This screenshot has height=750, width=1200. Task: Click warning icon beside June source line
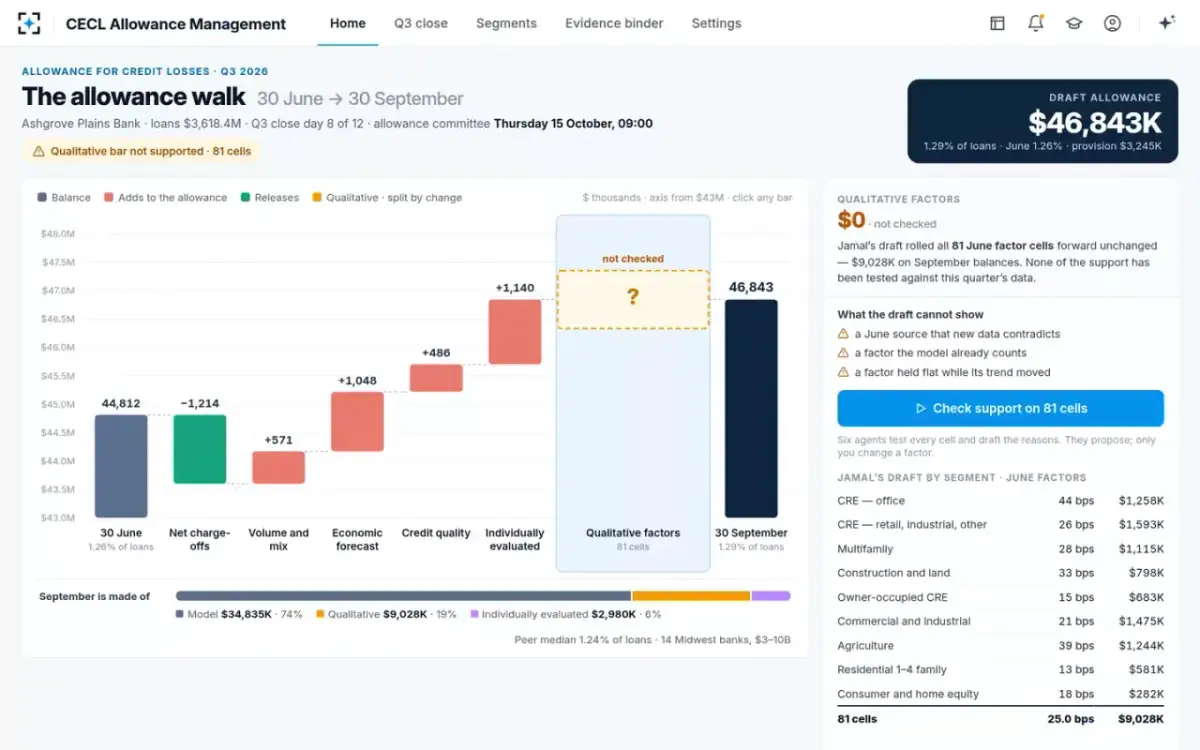(844, 334)
